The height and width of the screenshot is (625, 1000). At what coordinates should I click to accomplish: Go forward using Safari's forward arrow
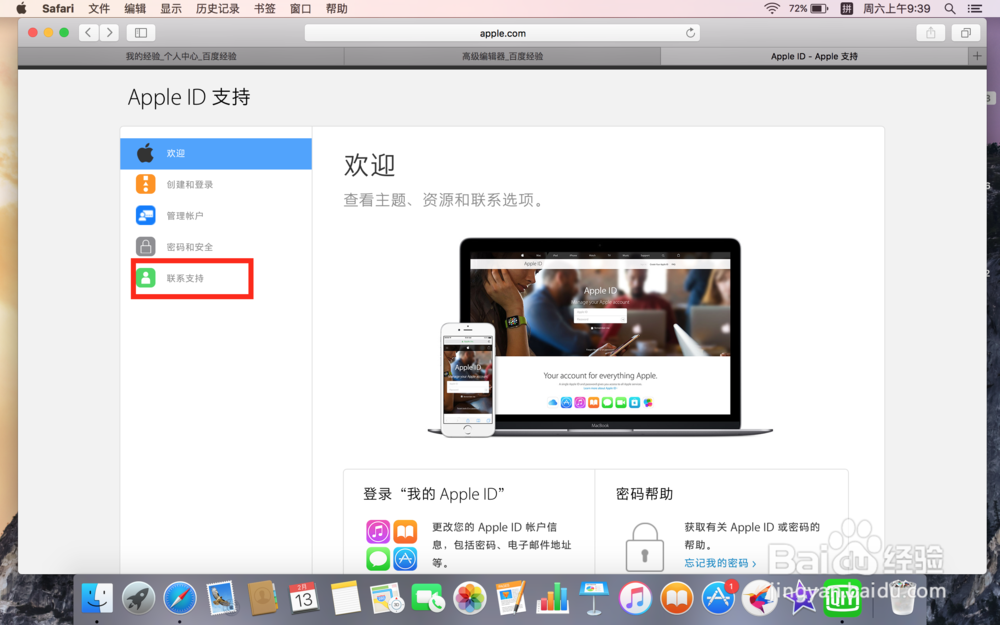(x=110, y=33)
